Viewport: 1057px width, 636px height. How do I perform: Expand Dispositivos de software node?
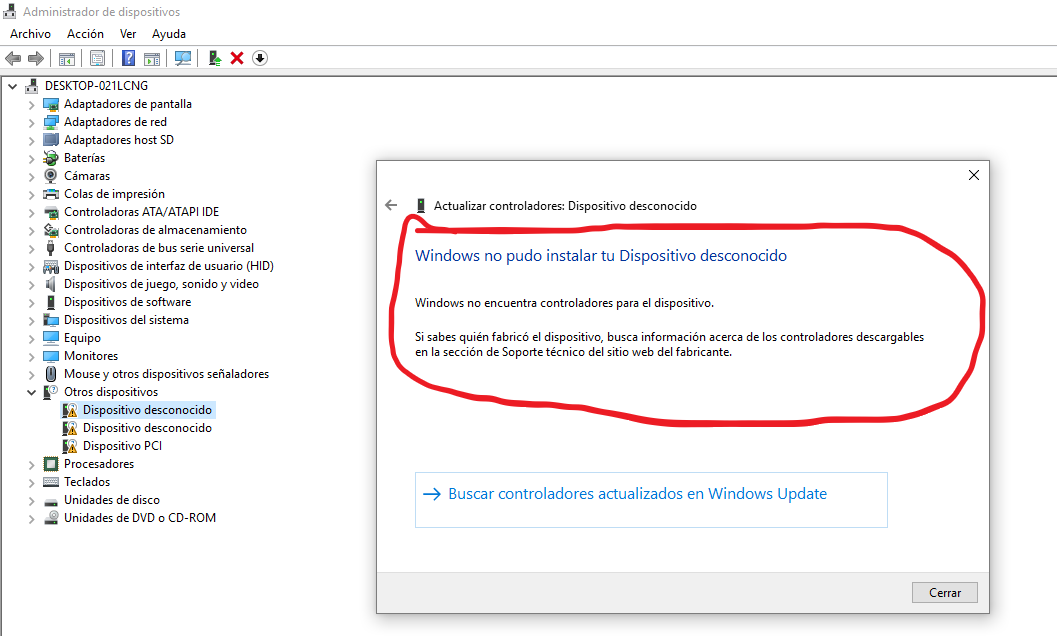pos(31,303)
